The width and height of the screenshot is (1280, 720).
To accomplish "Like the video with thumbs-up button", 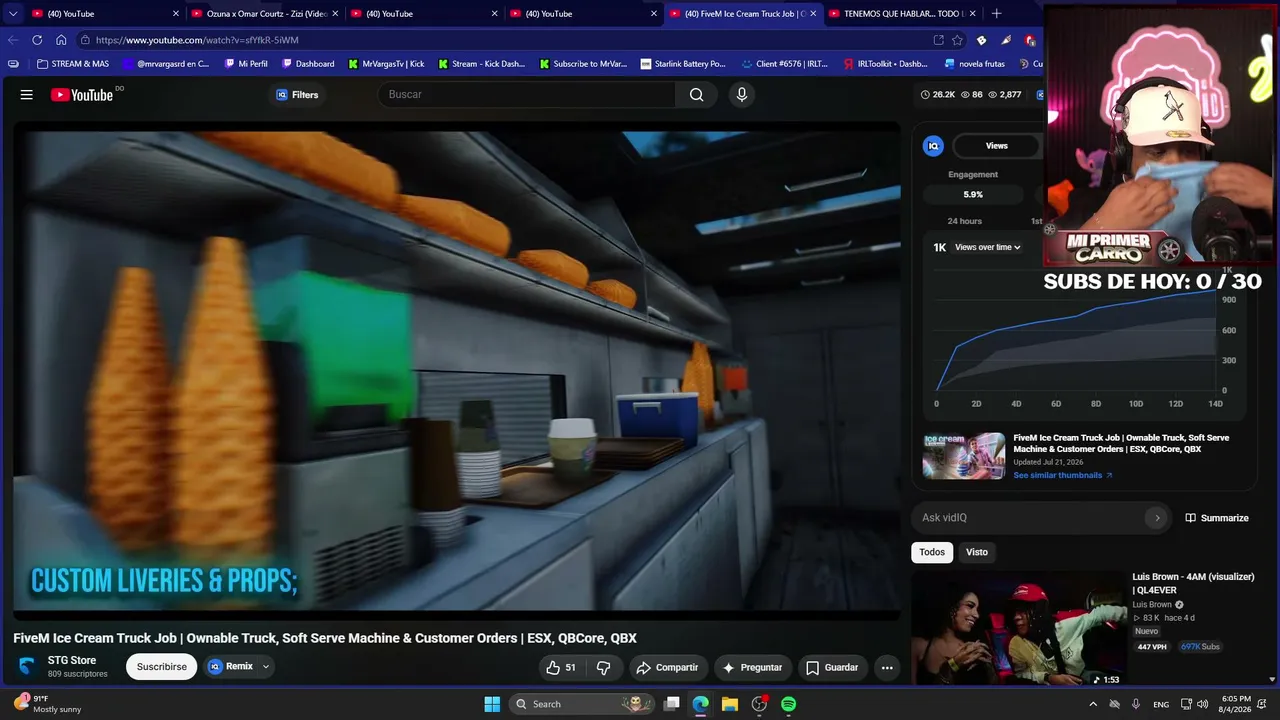I will pos(561,667).
